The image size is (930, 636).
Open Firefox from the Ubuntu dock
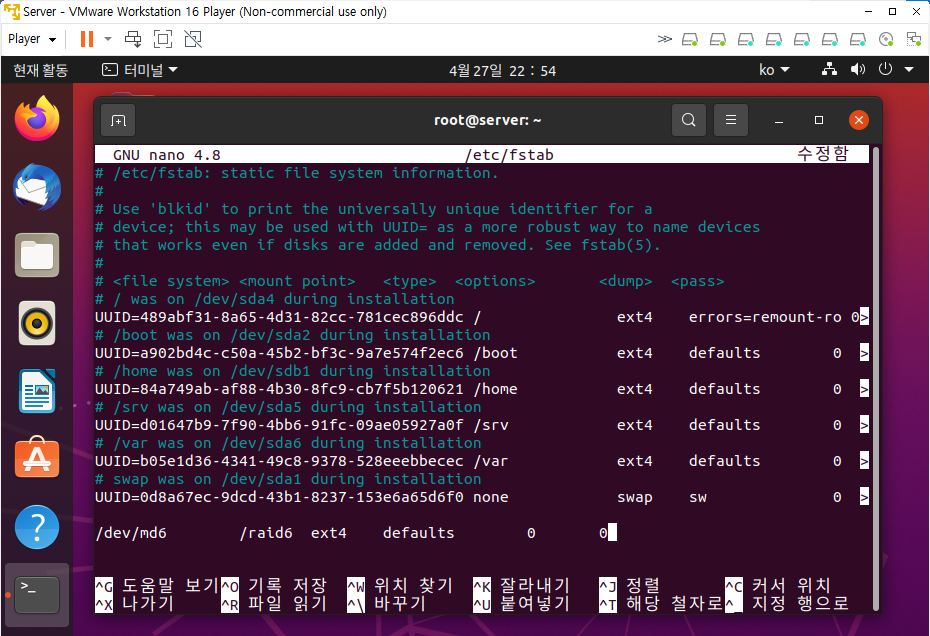pos(37,118)
